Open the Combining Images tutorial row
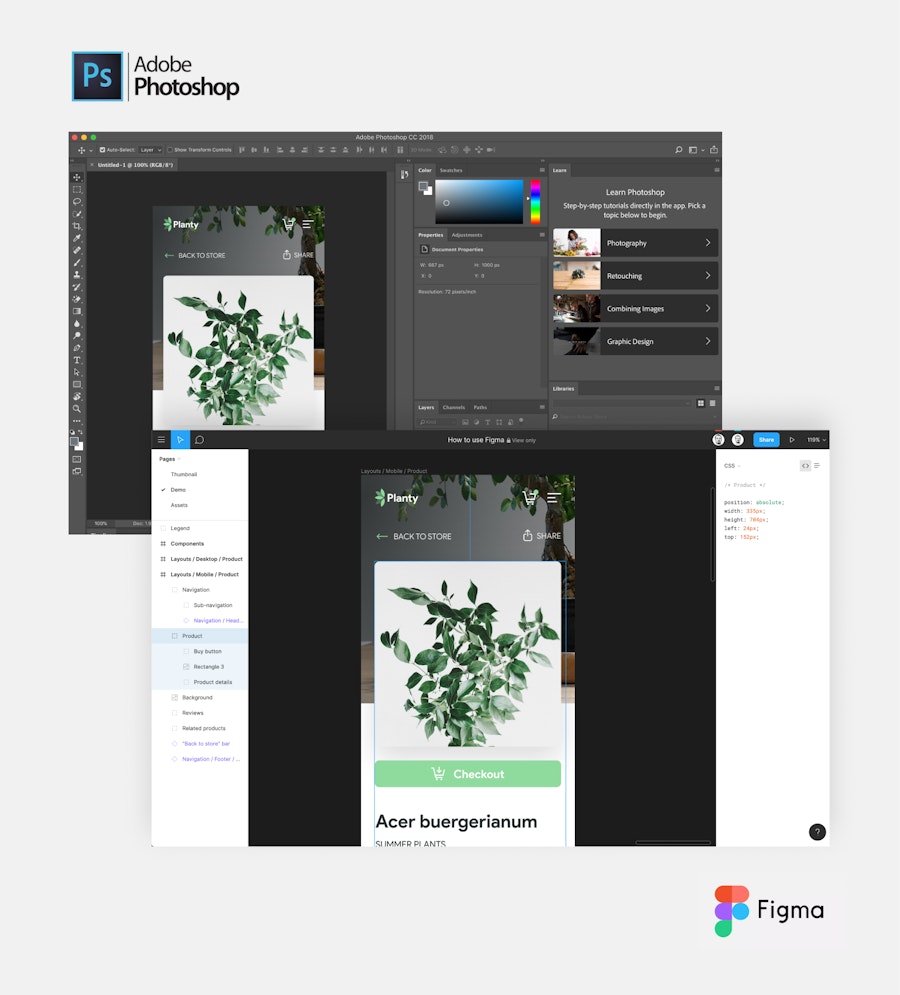900x995 pixels. [635, 308]
